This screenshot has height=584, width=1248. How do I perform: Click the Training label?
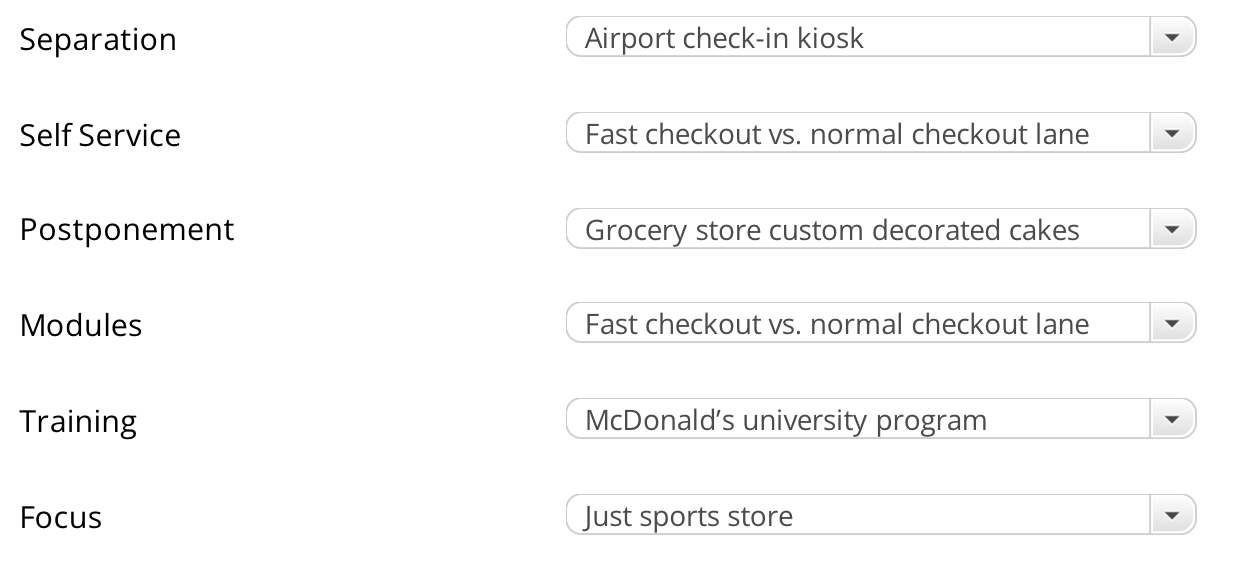77,421
